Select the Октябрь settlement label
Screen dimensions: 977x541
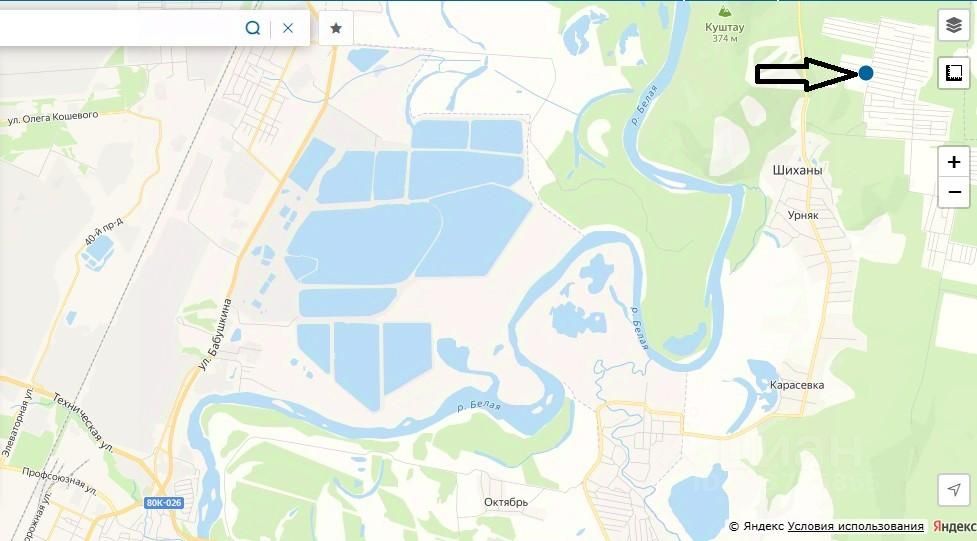[x=505, y=502]
